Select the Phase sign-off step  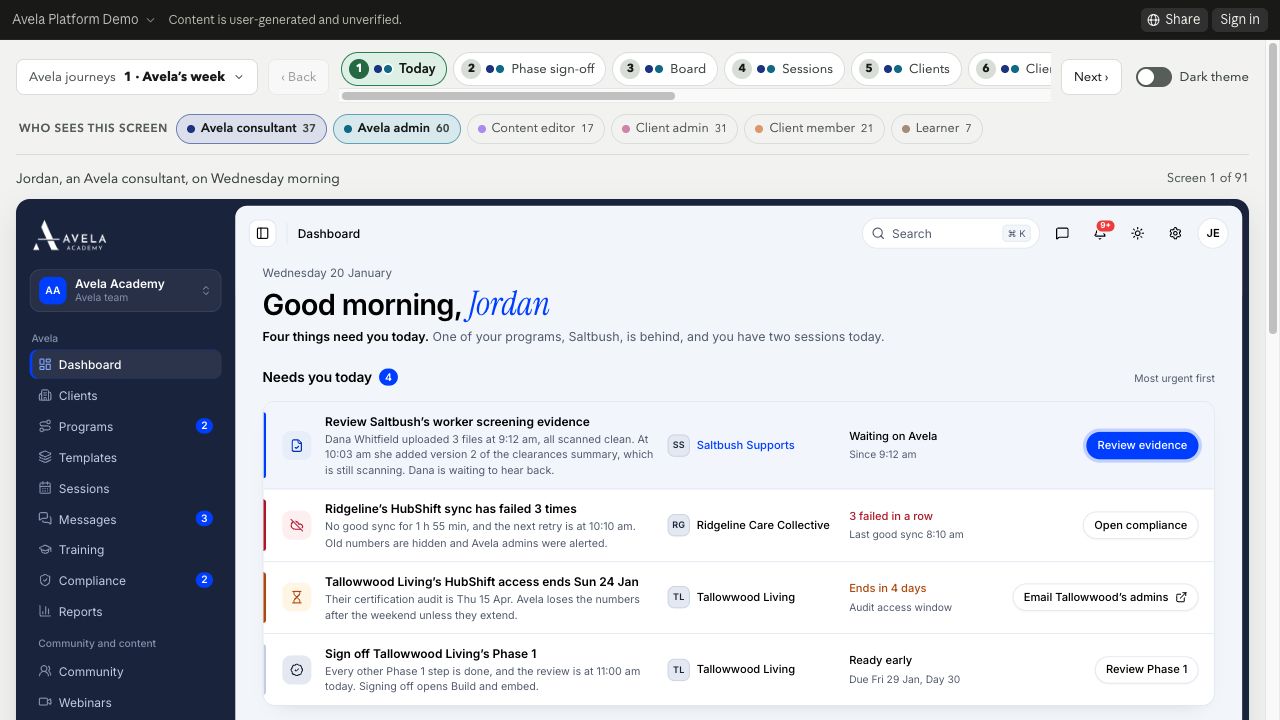tap(530, 69)
